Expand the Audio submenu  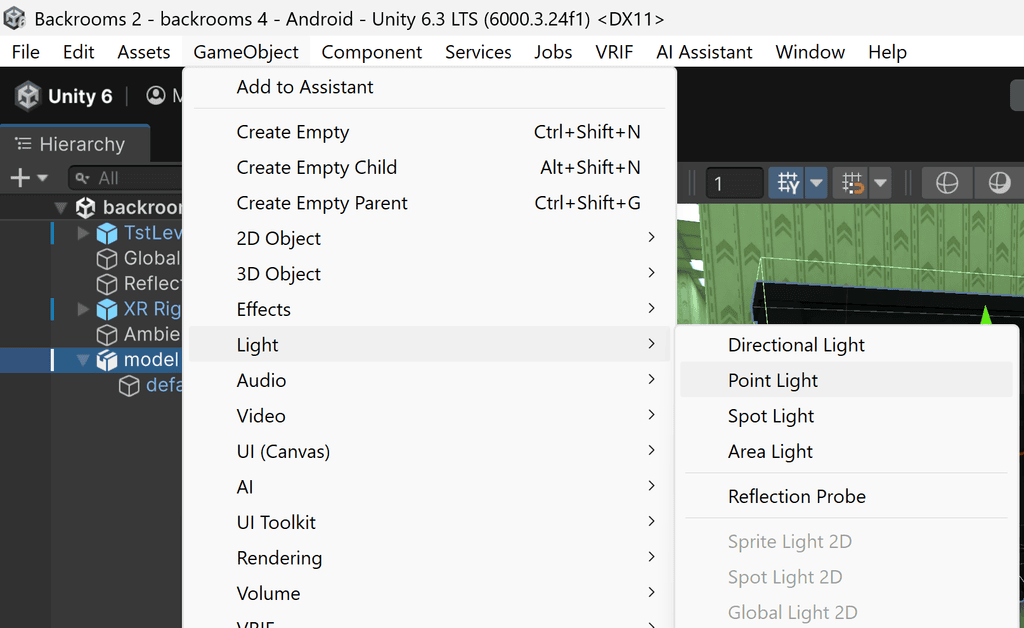point(429,380)
